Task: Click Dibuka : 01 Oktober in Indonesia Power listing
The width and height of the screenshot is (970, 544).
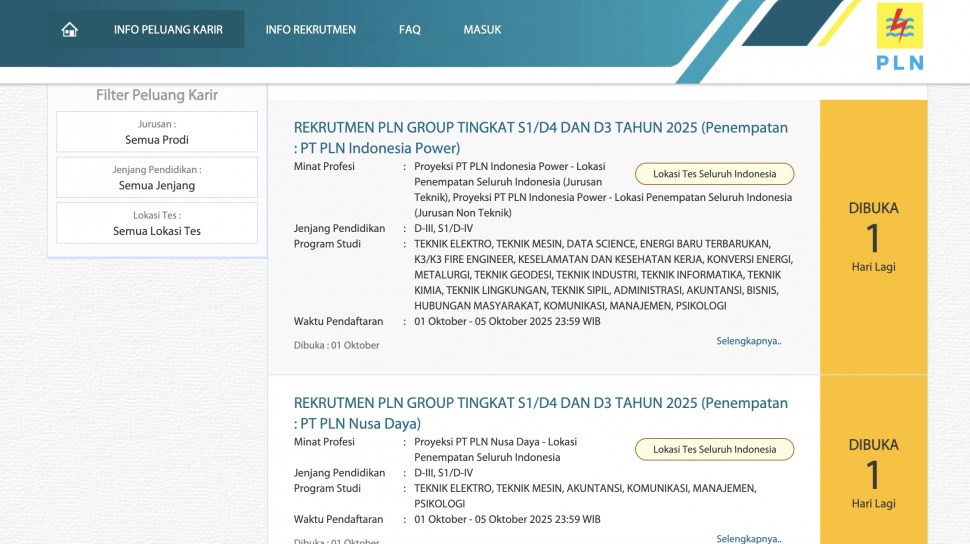Action: [337, 345]
